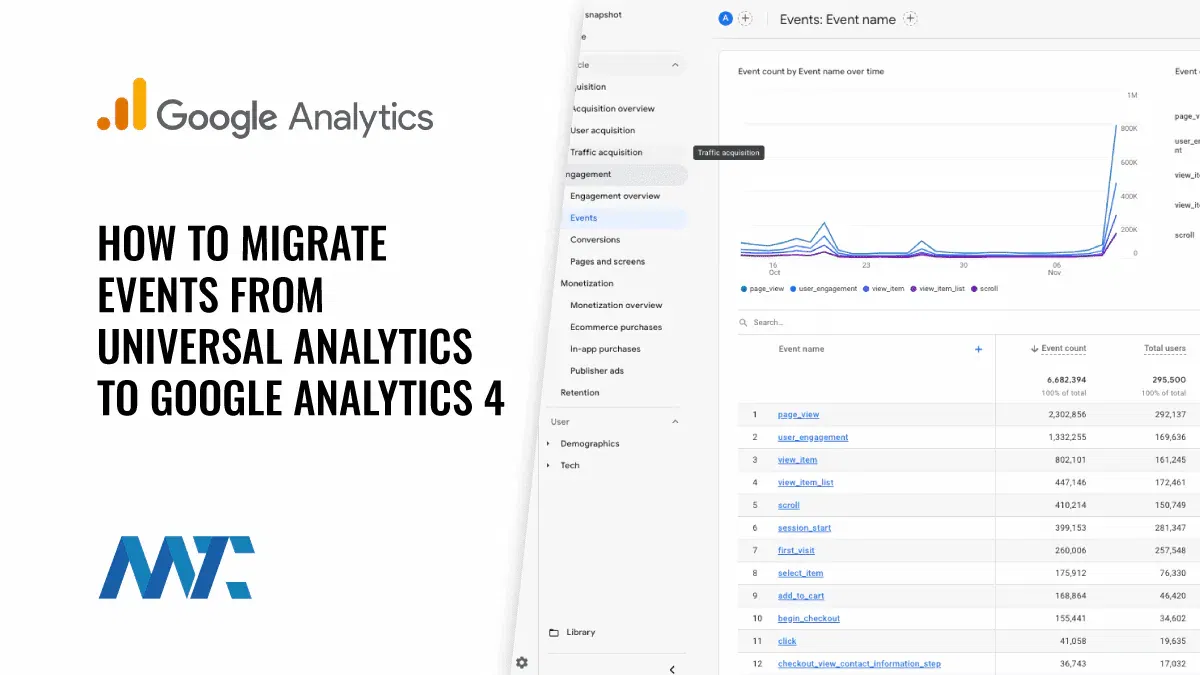This screenshot has width=1200, height=675.
Task: Expand the Demographics tree item
Action: (547, 443)
